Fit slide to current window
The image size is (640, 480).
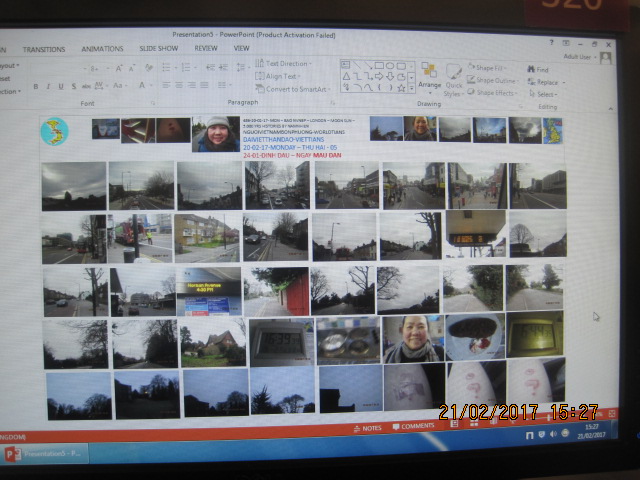612,413
